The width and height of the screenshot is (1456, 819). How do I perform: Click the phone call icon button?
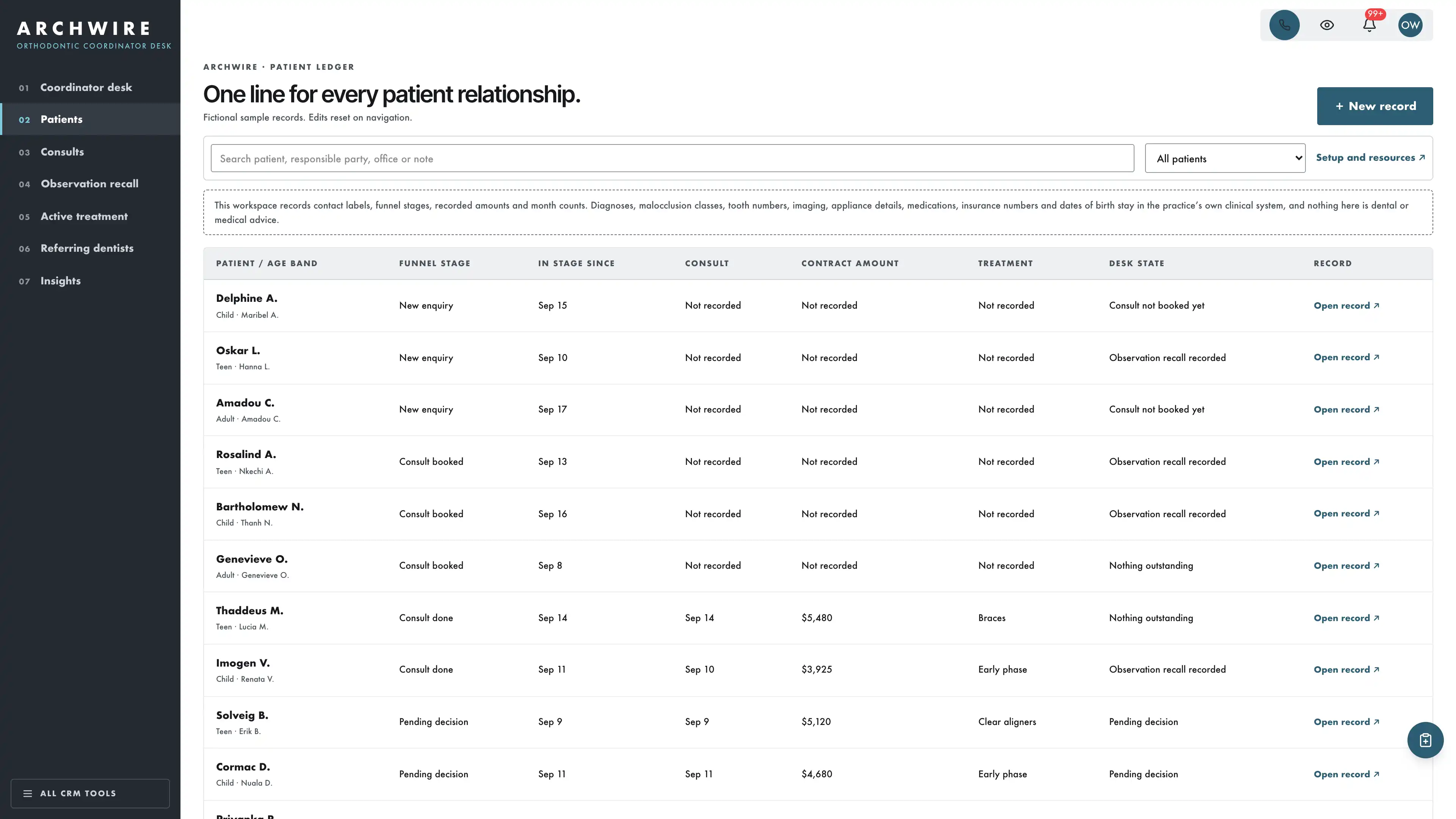click(x=1284, y=25)
